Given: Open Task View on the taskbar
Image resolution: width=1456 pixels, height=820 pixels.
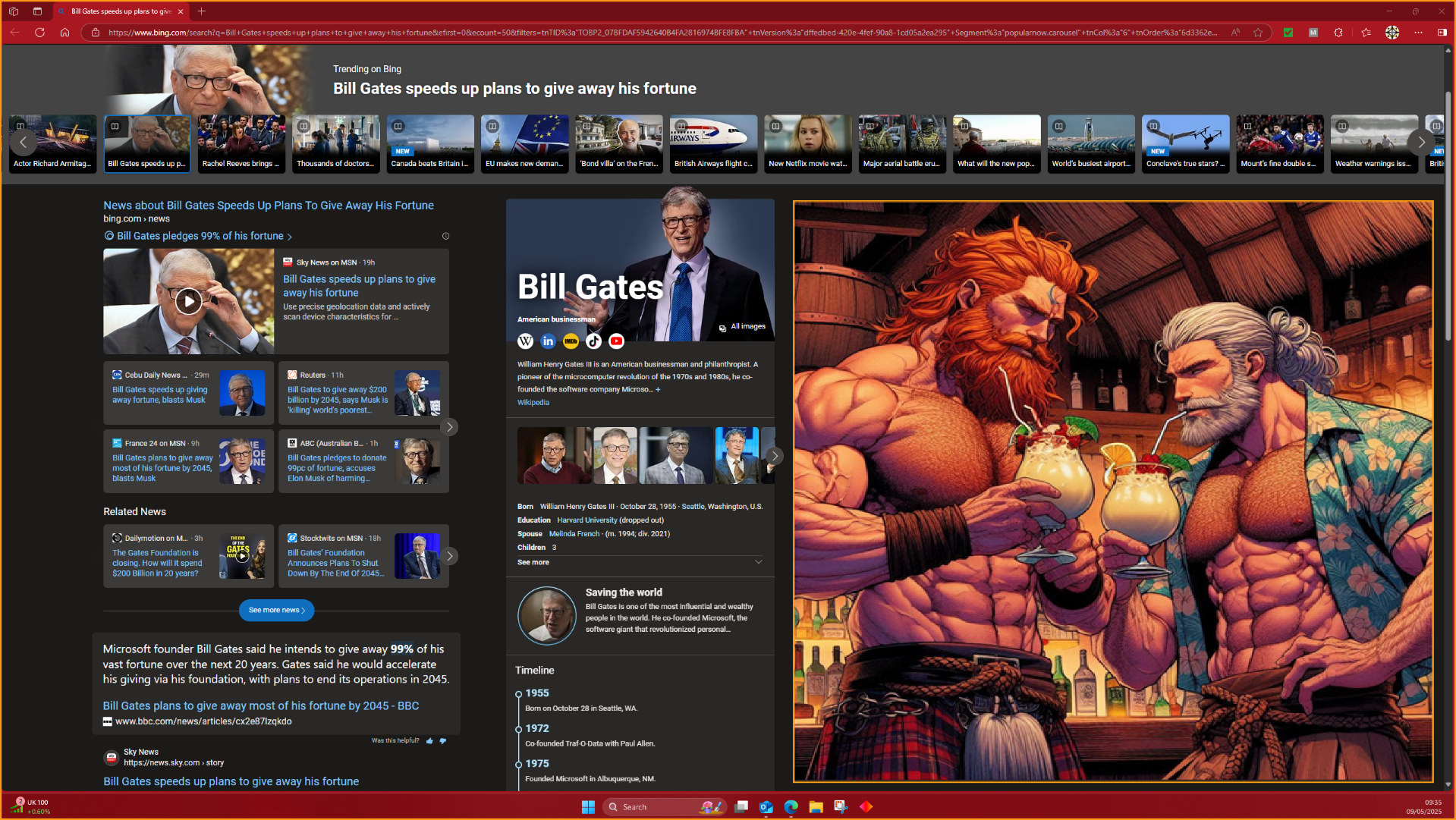Looking at the screenshot, I should coord(741,806).
